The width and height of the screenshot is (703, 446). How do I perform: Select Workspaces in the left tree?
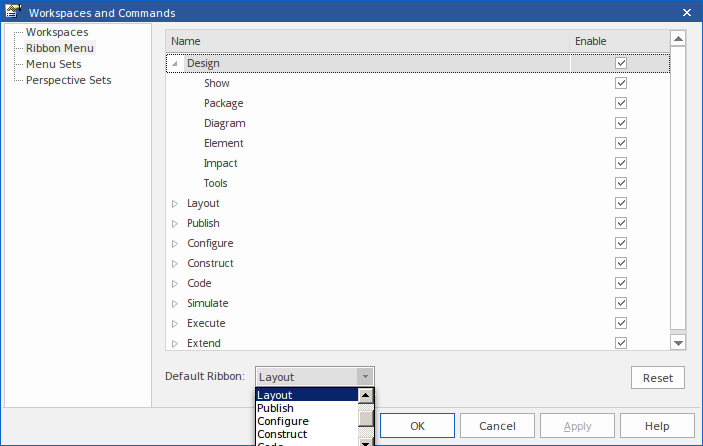(56, 32)
